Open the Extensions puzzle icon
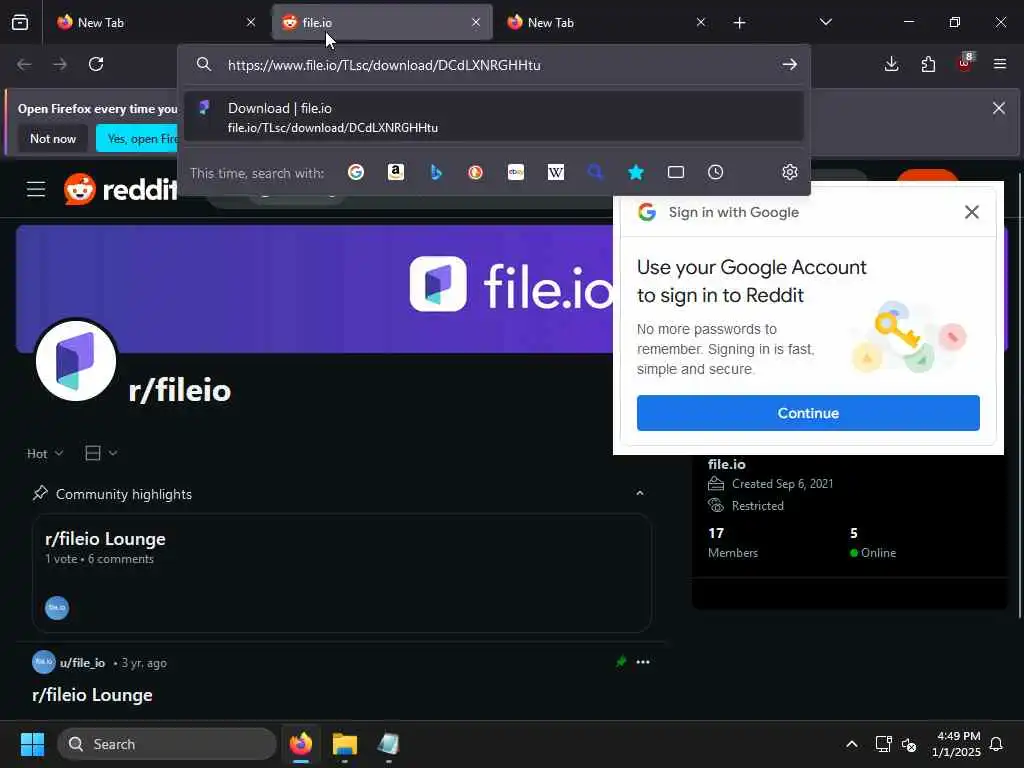Screen dimensions: 1024x768 click(x=928, y=64)
